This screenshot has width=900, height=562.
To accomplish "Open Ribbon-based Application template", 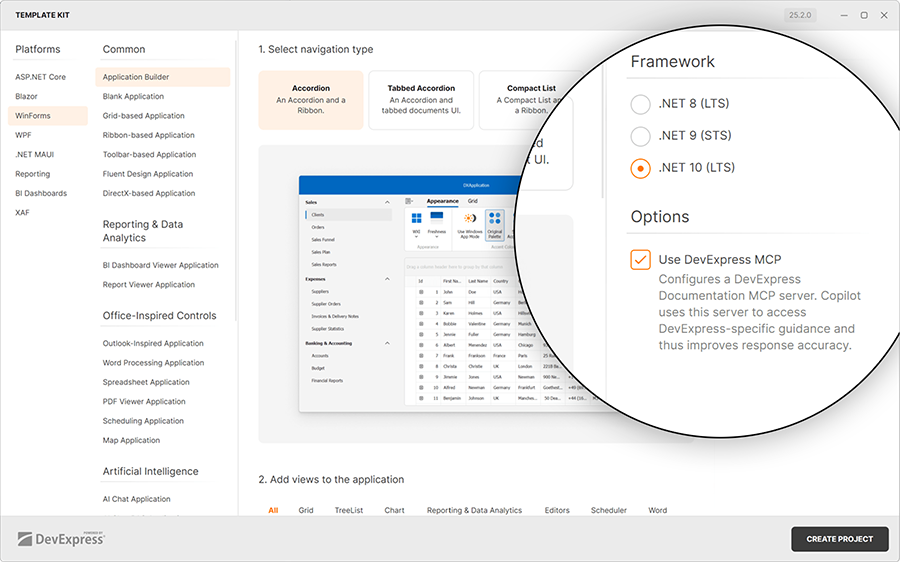I will coord(149,135).
